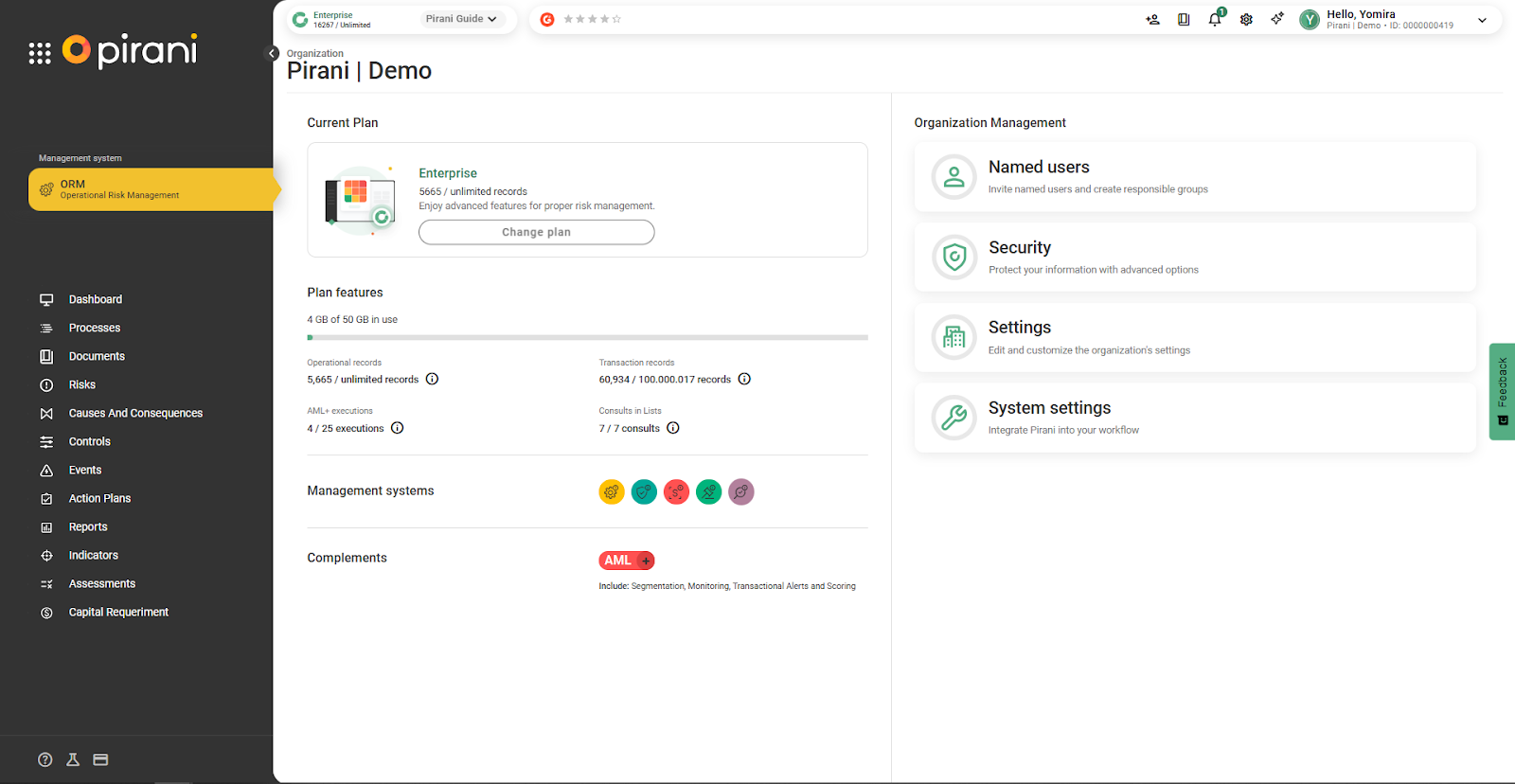Expand the Pirani Guide dropdown

click(461, 19)
